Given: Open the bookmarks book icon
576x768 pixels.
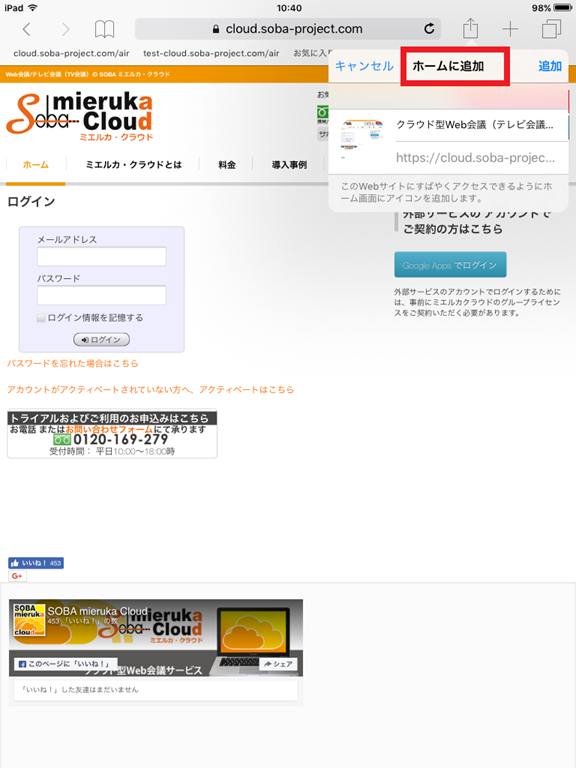Looking at the screenshot, I should 104,29.
